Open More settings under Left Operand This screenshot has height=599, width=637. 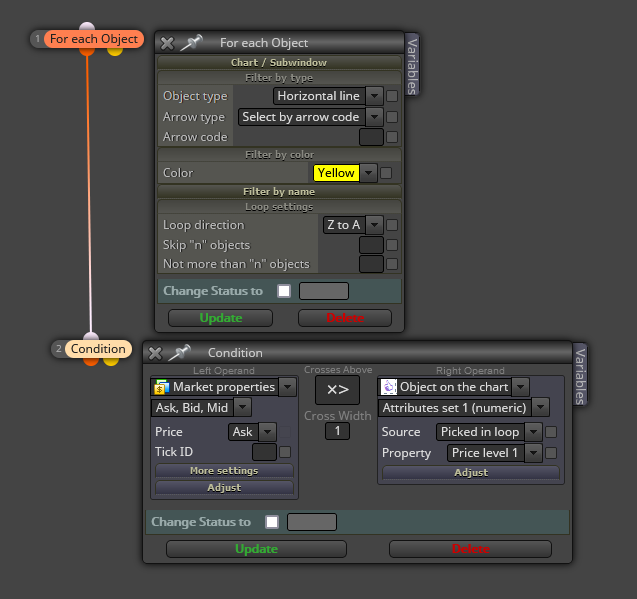pos(224,471)
